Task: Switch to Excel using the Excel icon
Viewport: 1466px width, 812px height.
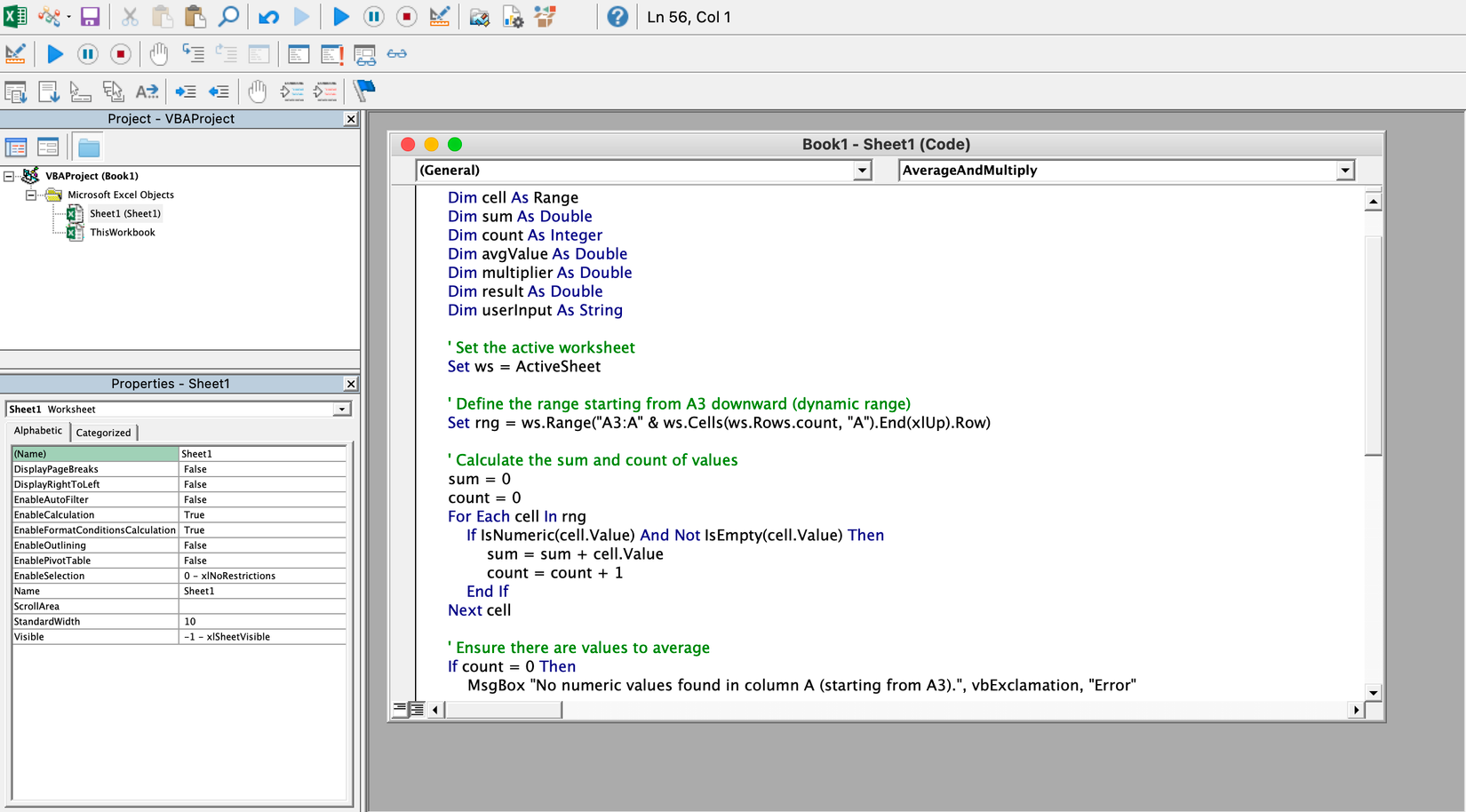Action: point(15,17)
